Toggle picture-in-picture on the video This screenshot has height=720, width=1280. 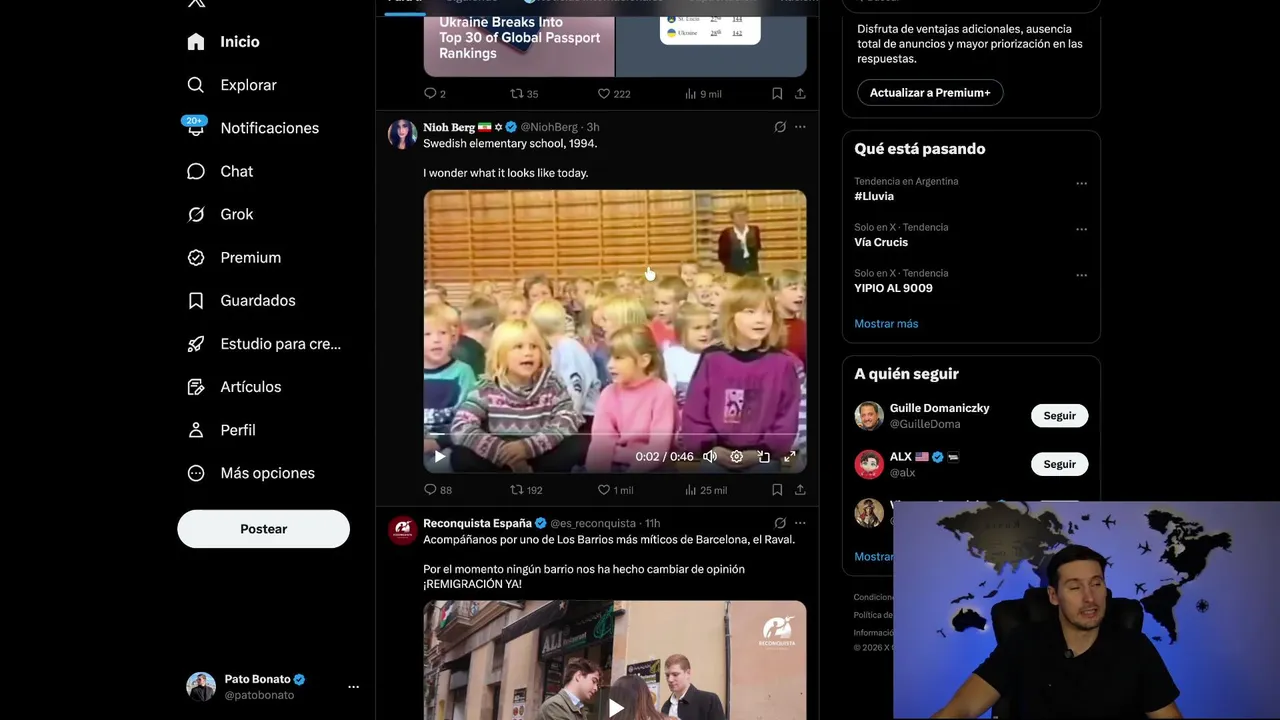click(763, 456)
